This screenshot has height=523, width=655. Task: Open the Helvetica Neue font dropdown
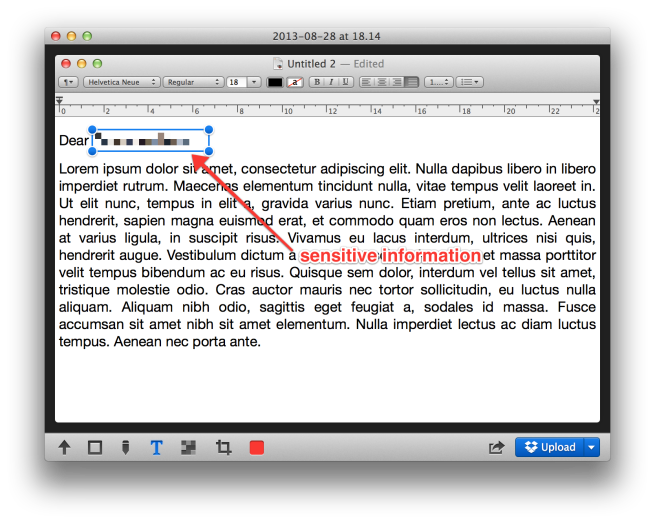120,82
